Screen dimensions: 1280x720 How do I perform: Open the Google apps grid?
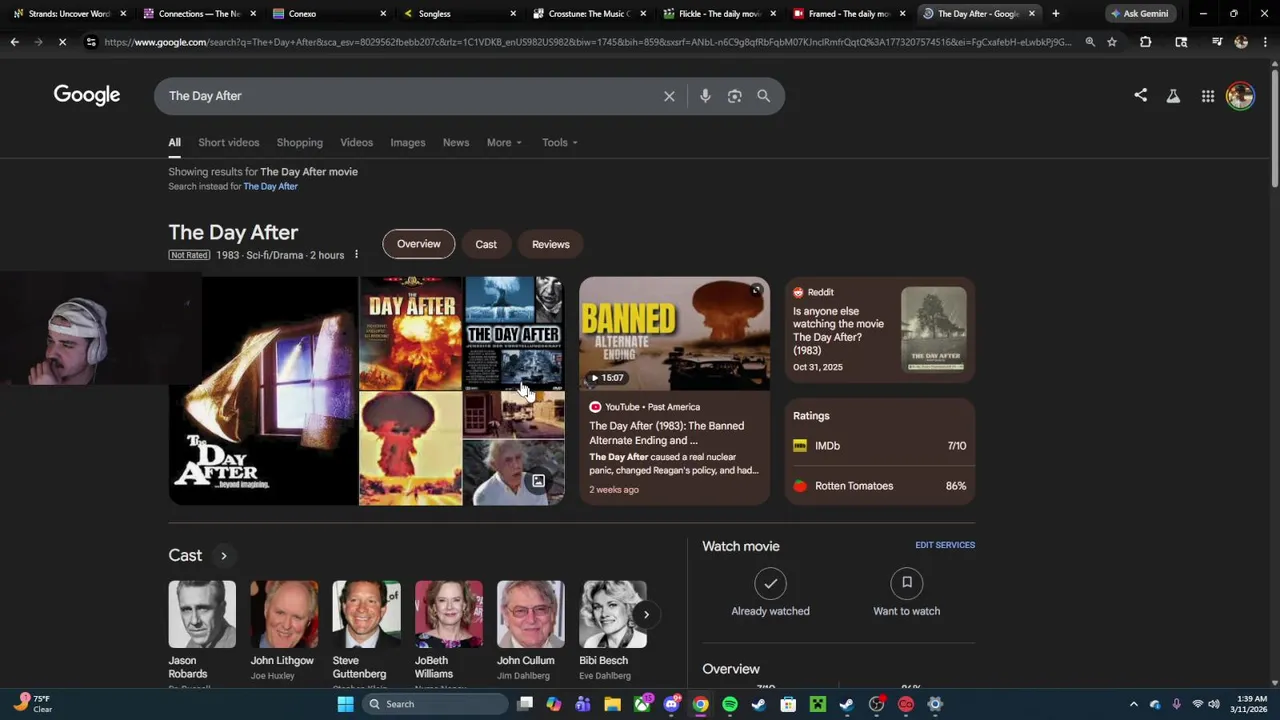[x=1208, y=96]
